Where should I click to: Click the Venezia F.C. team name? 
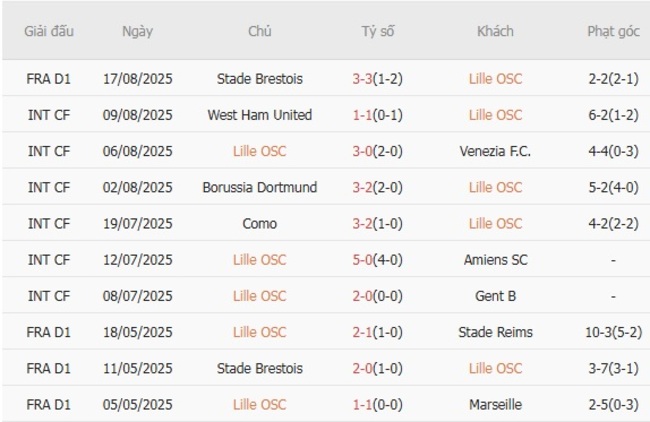pos(495,151)
